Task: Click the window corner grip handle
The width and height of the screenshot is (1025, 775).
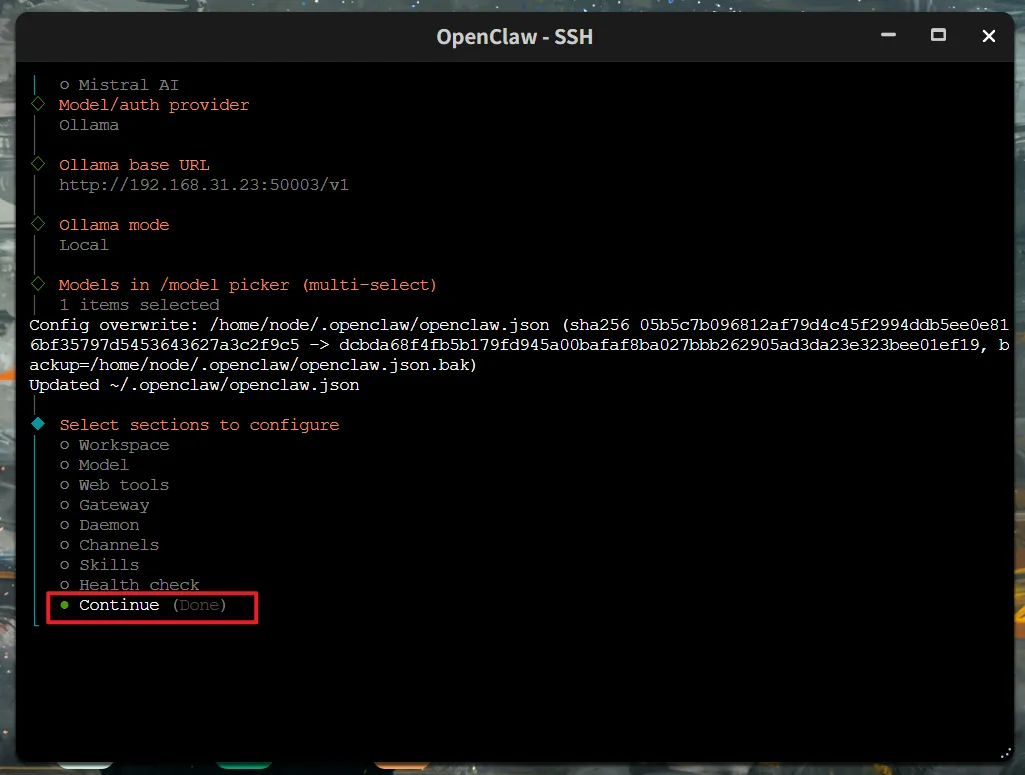Action: tap(1005, 753)
